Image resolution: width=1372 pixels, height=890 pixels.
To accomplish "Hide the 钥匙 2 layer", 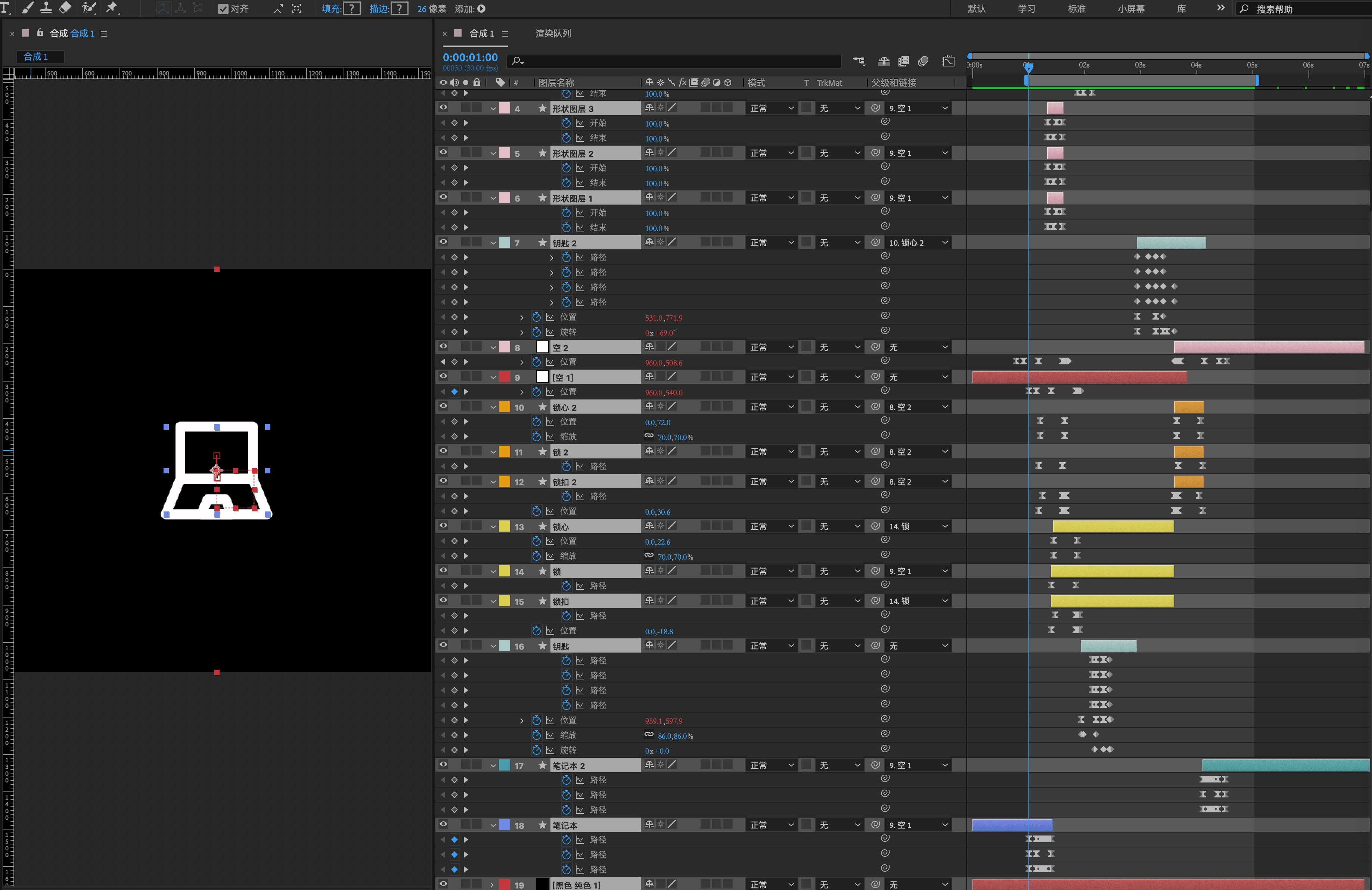I will [x=443, y=243].
